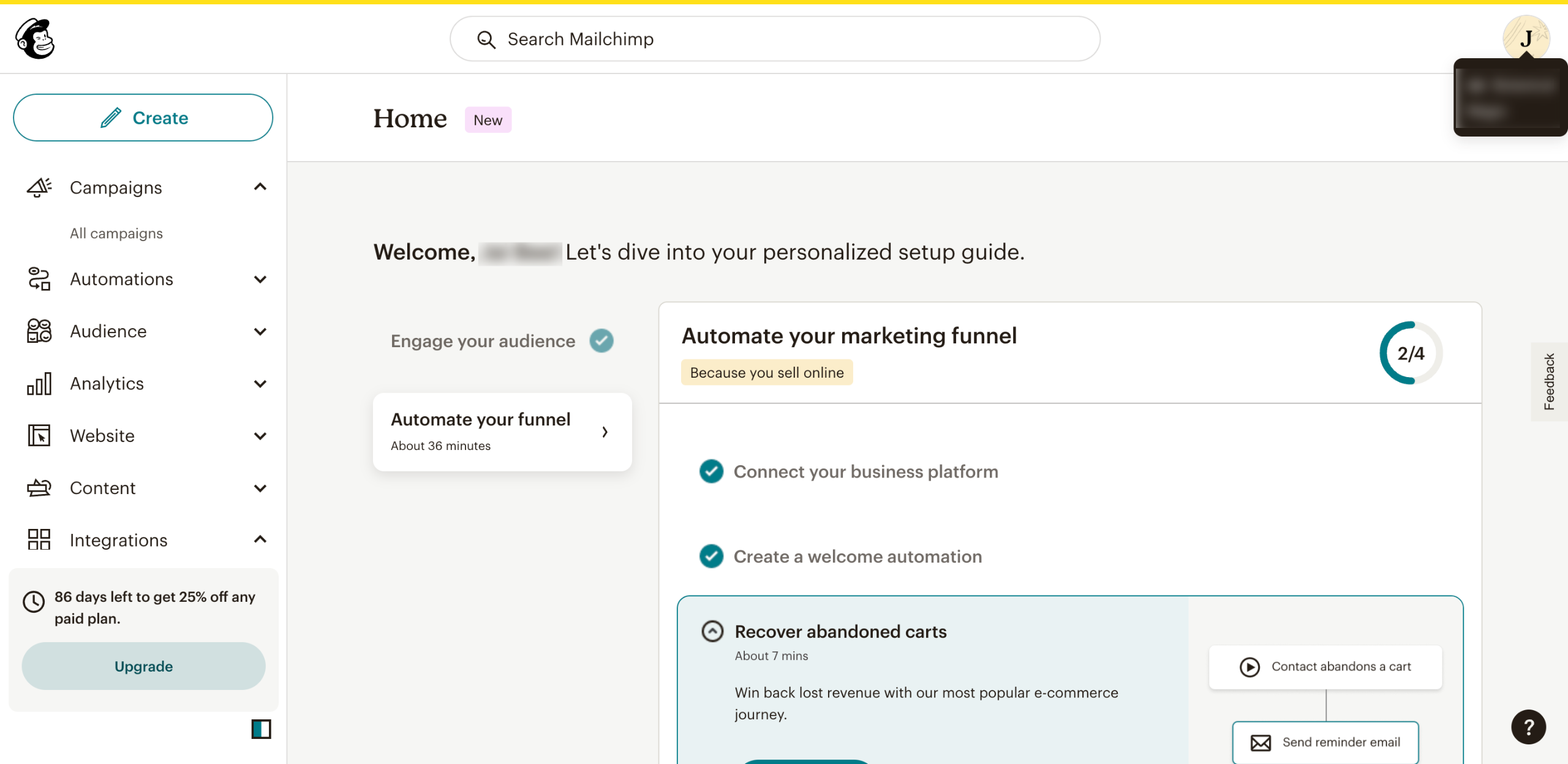The width and height of the screenshot is (1568, 764).
Task: Click the Create button
Action: [143, 118]
